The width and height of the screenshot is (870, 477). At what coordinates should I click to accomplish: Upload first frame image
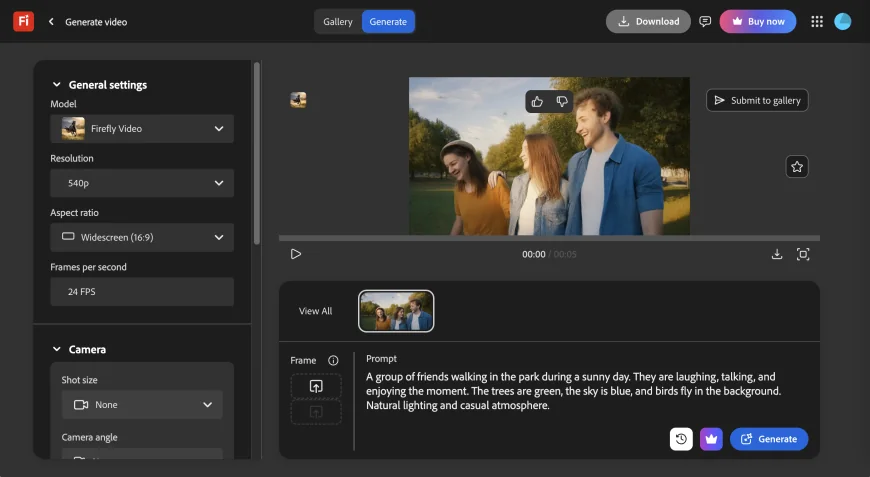pyautogui.click(x=316, y=386)
